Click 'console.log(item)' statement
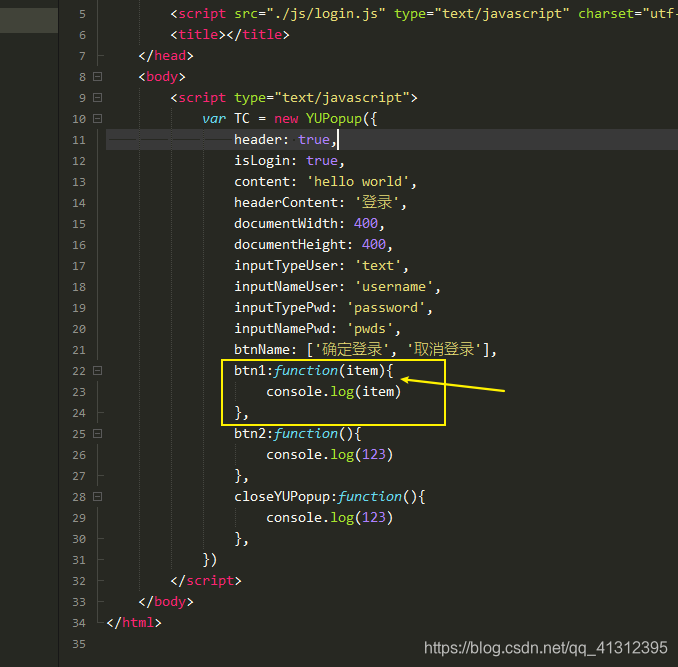 (333, 392)
